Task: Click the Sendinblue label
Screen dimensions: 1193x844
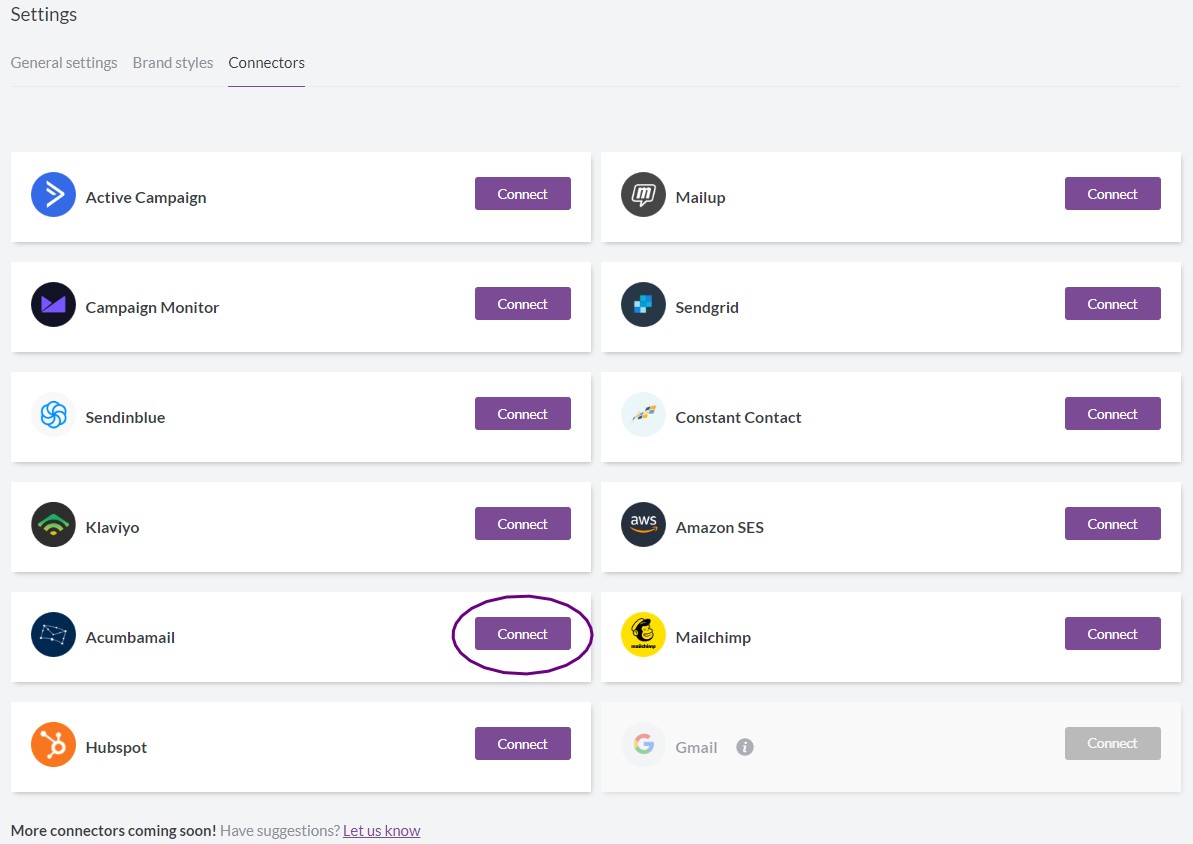Action: point(126,418)
